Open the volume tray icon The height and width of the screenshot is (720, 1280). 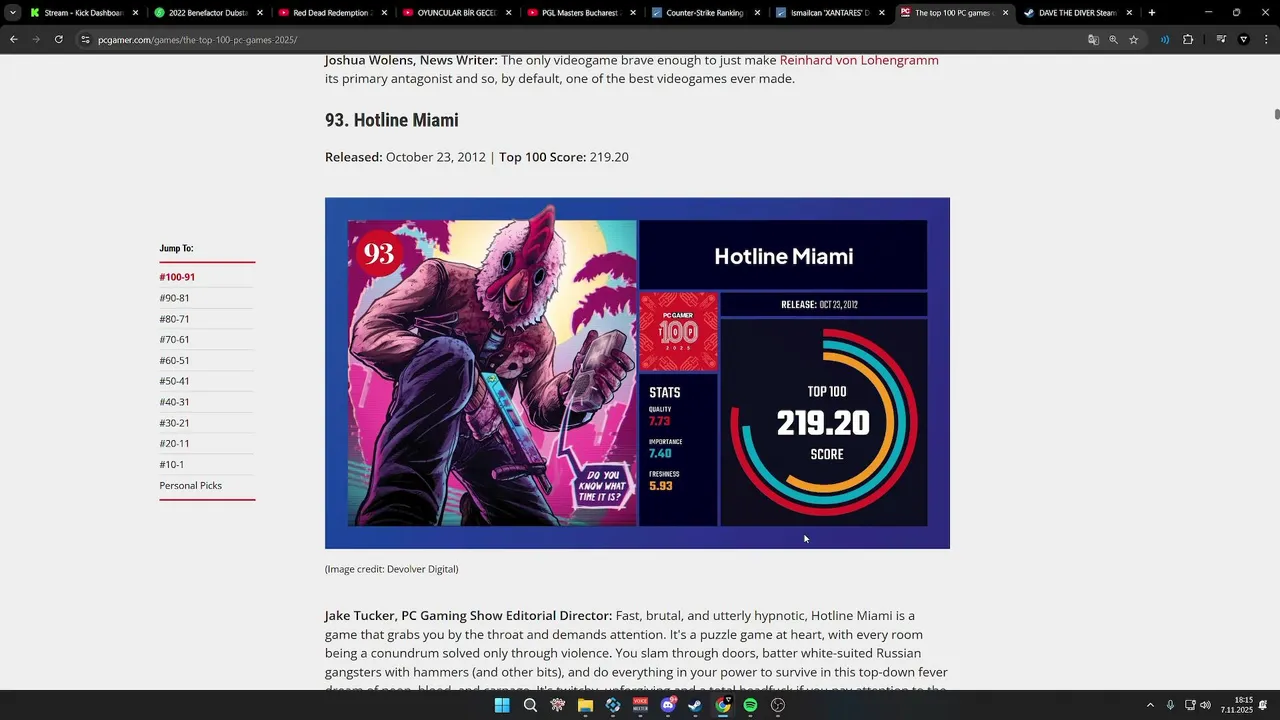click(1206, 705)
